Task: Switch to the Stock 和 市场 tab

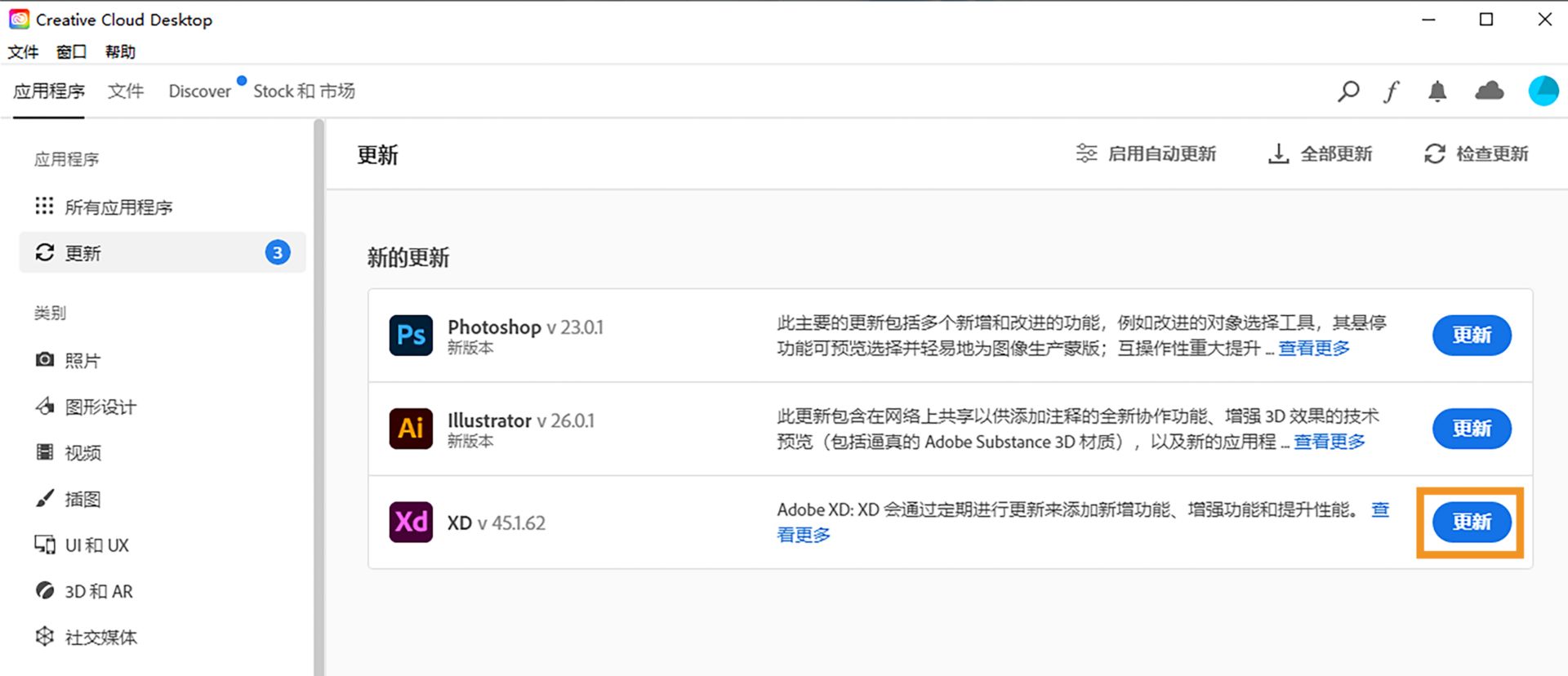Action: point(304,91)
